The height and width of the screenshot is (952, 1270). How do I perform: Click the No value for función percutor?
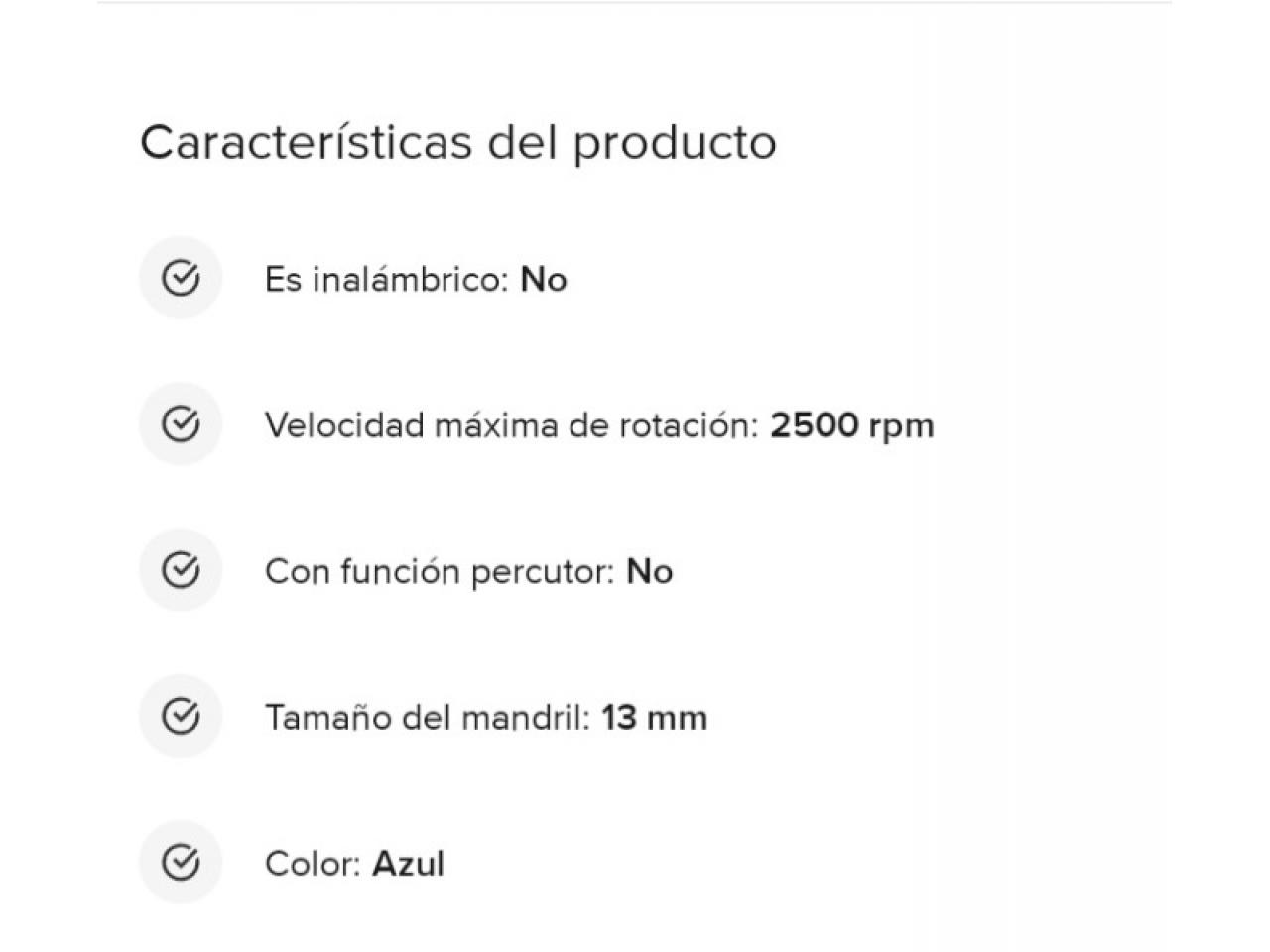650,572
